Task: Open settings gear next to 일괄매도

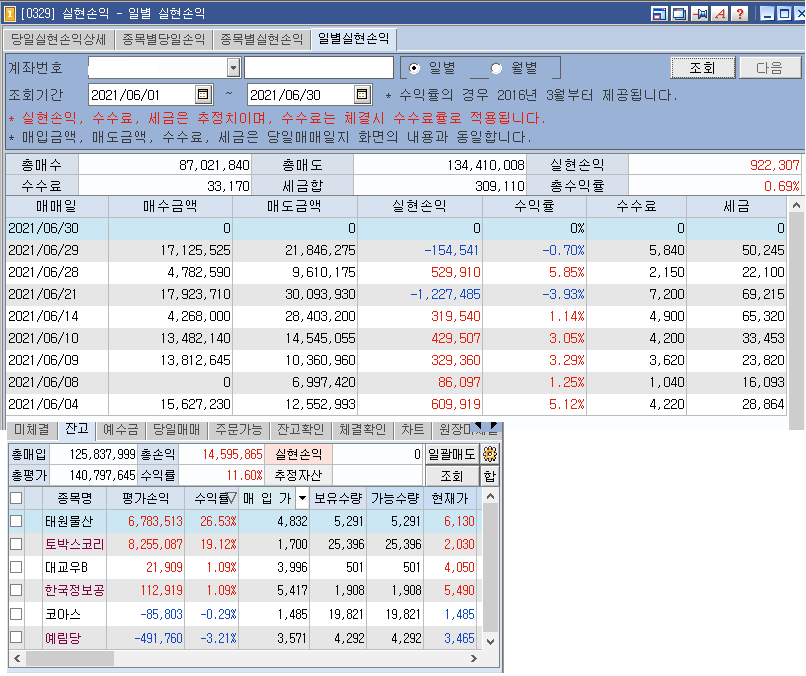Action: 489,454
